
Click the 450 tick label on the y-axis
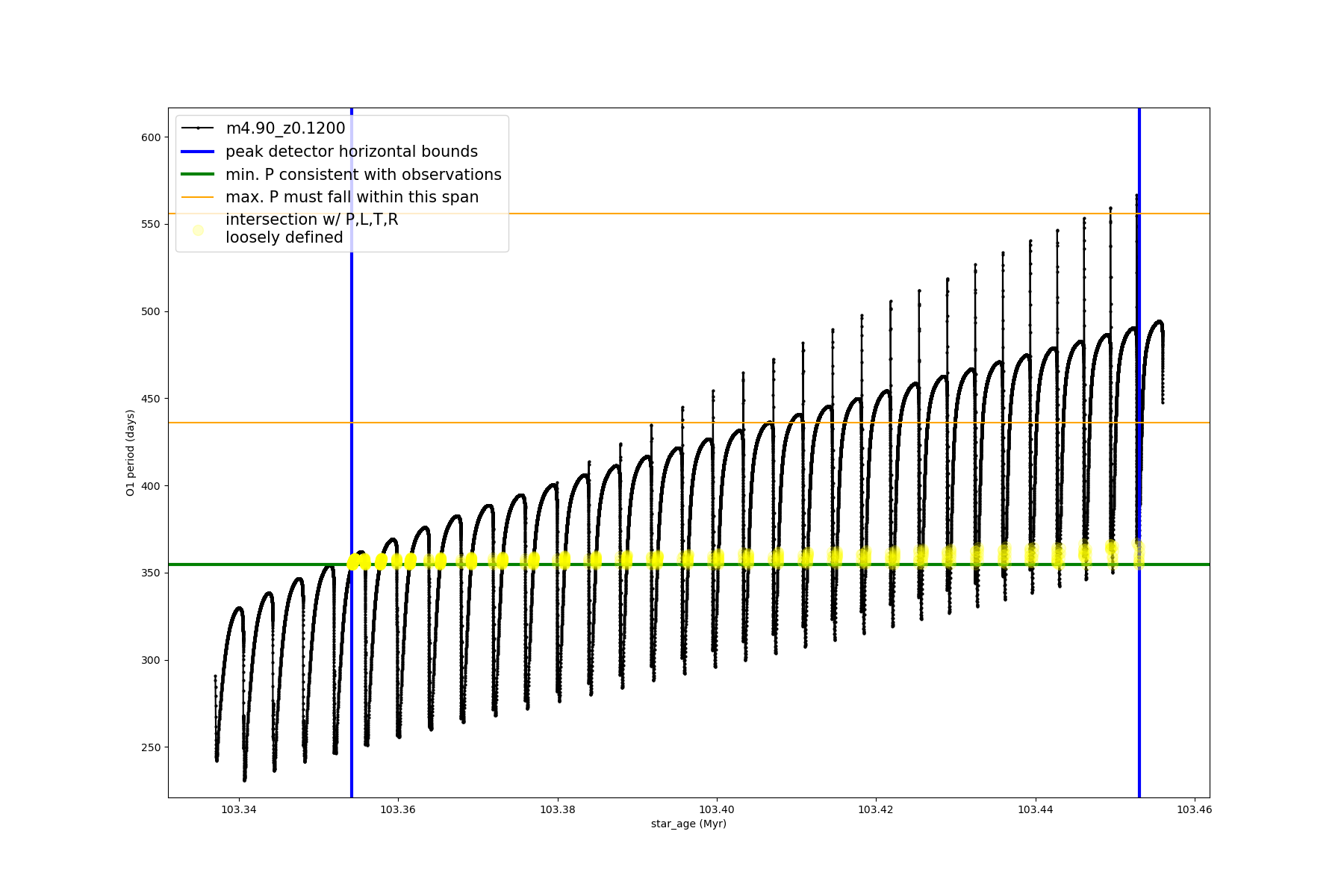pyautogui.click(x=151, y=399)
